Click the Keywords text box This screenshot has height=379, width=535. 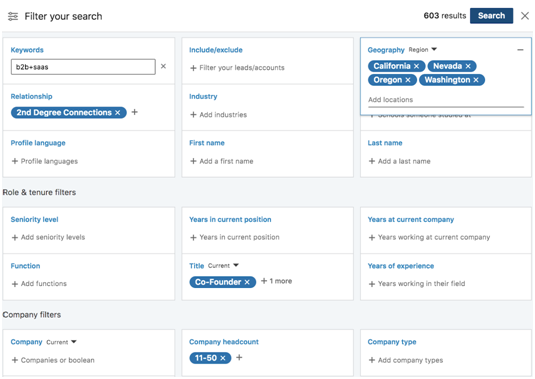(83, 67)
